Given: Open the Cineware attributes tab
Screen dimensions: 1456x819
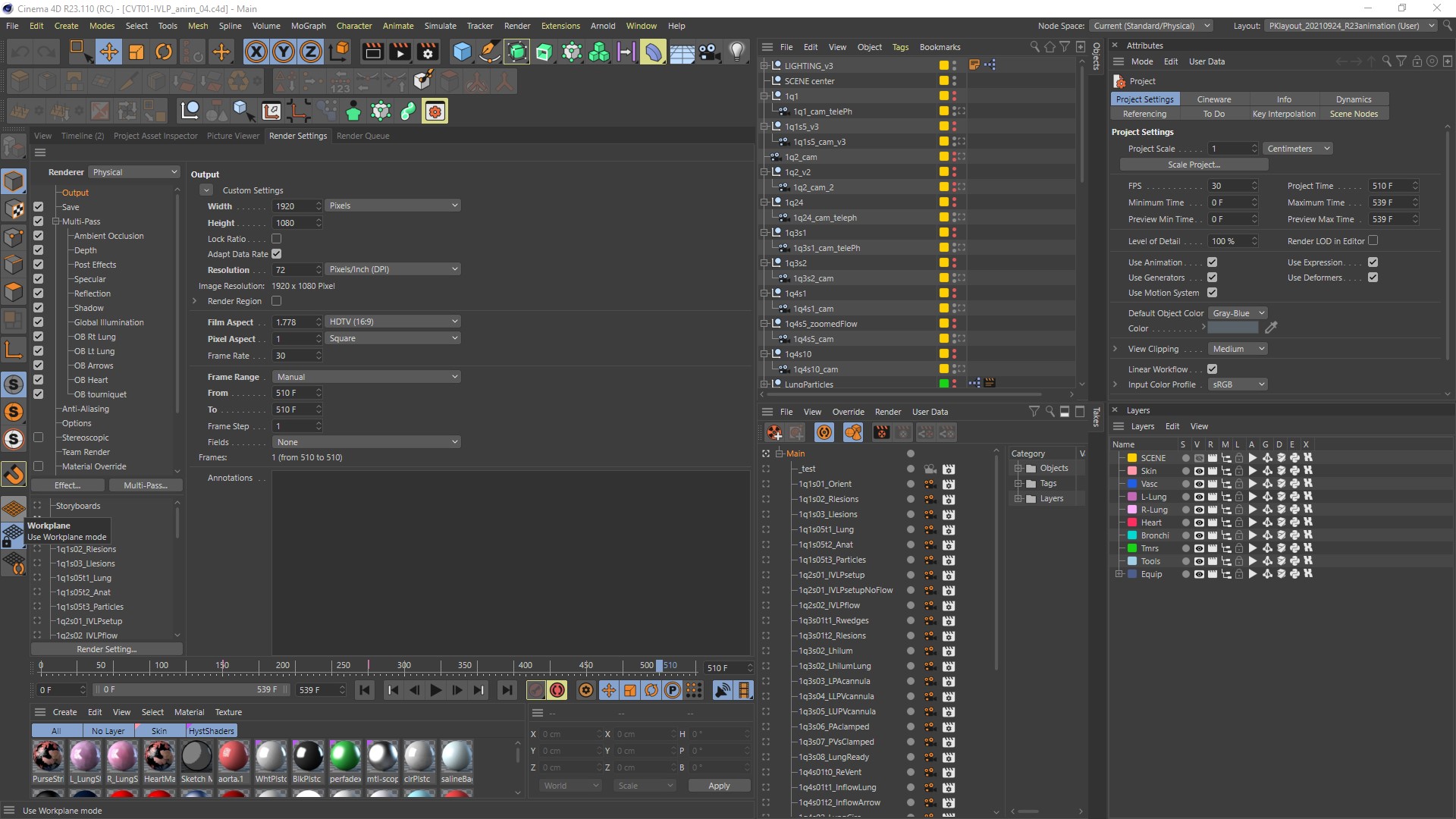Looking at the screenshot, I should pos(1214,99).
